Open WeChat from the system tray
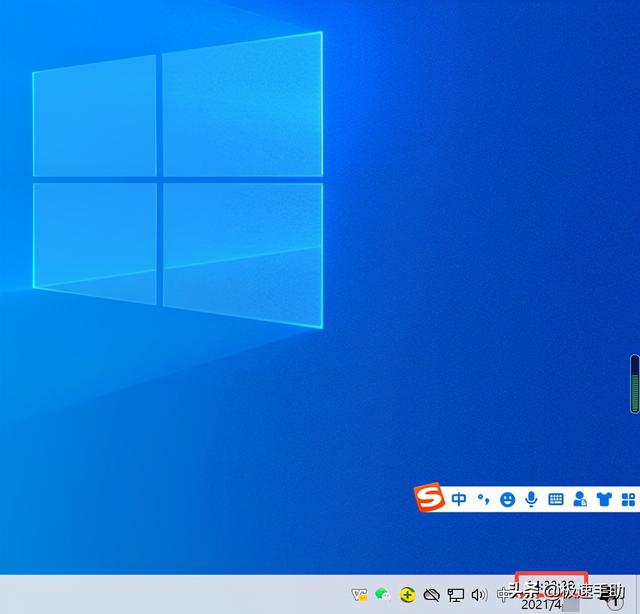This screenshot has width=640, height=614. [382, 594]
